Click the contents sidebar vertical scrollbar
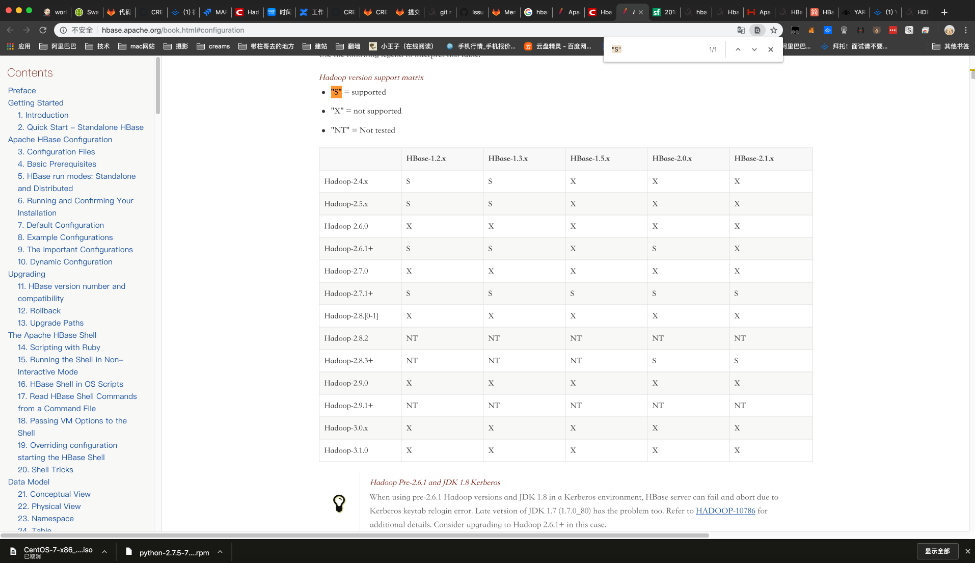 coord(158,85)
